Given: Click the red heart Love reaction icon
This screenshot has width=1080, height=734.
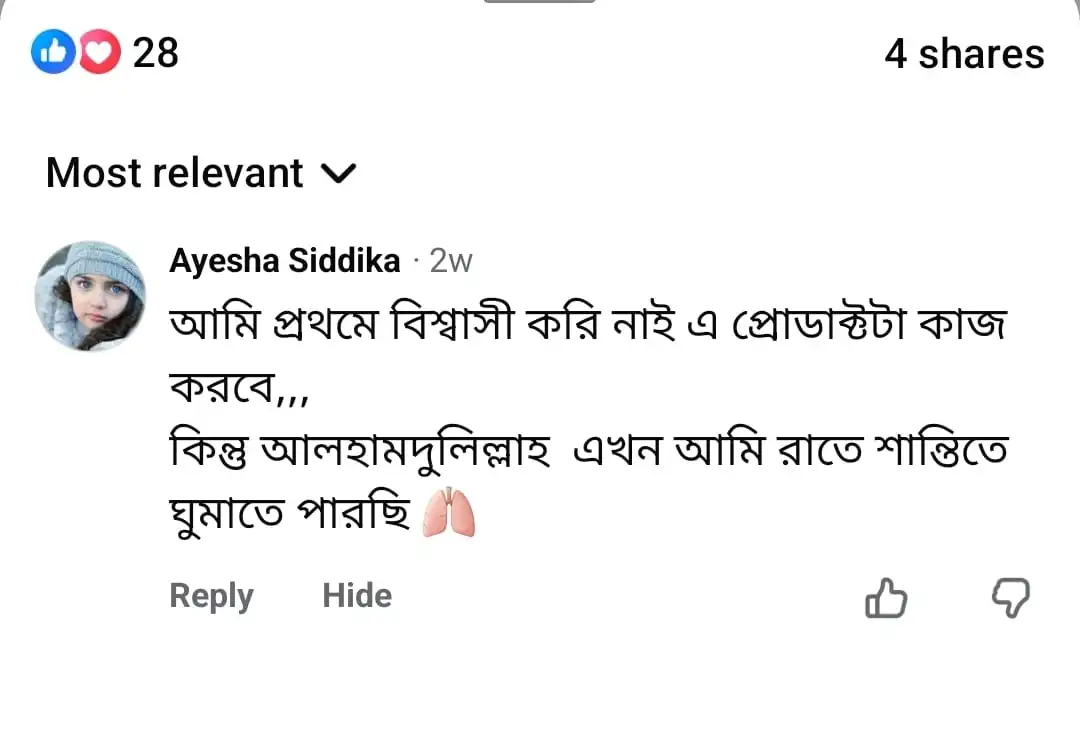Looking at the screenshot, I should tap(98, 52).
